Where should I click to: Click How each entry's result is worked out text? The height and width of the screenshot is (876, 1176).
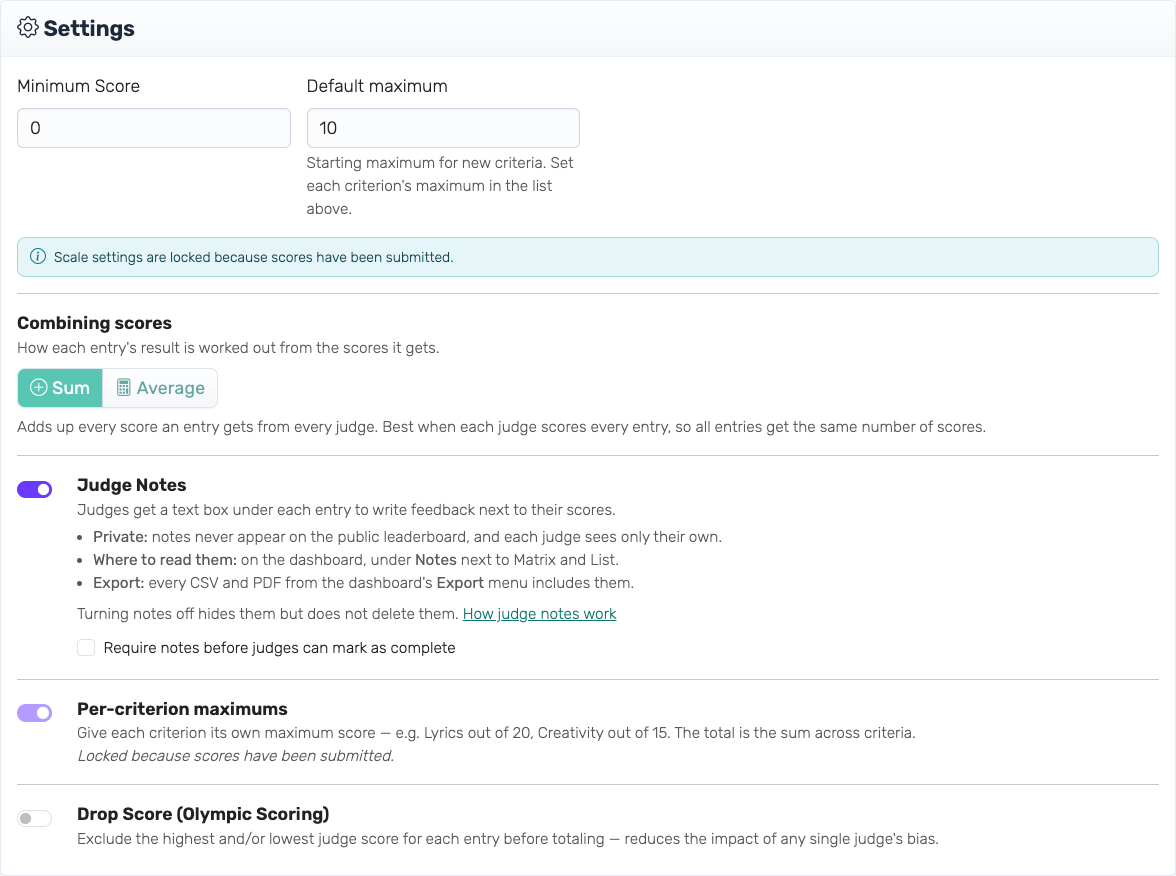point(228,348)
